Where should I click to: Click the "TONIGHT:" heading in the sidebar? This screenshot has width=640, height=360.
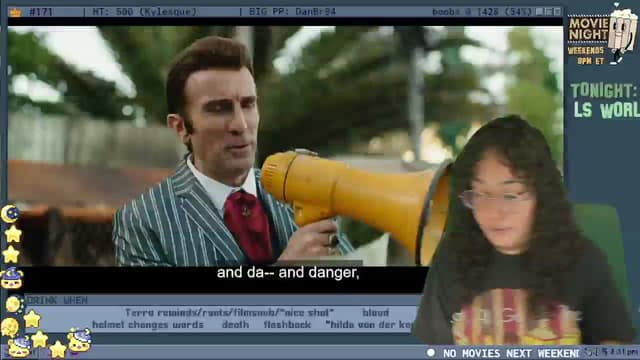tap(604, 91)
